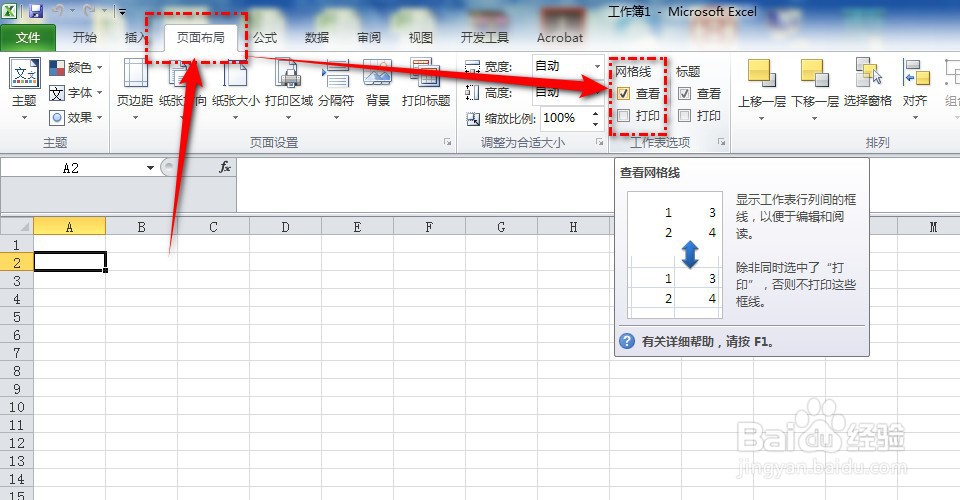Select column C header
Image resolution: width=960 pixels, height=500 pixels.
213,227
